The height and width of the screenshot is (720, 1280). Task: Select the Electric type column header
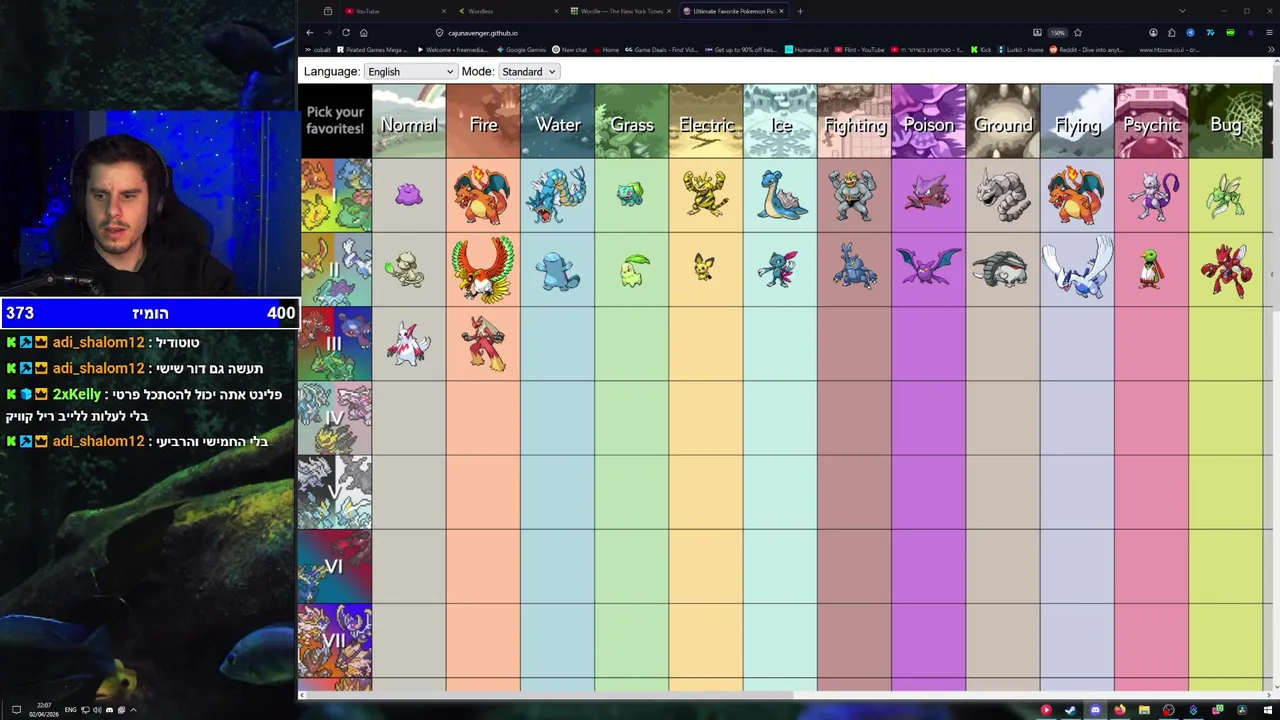pyautogui.click(x=706, y=122)
